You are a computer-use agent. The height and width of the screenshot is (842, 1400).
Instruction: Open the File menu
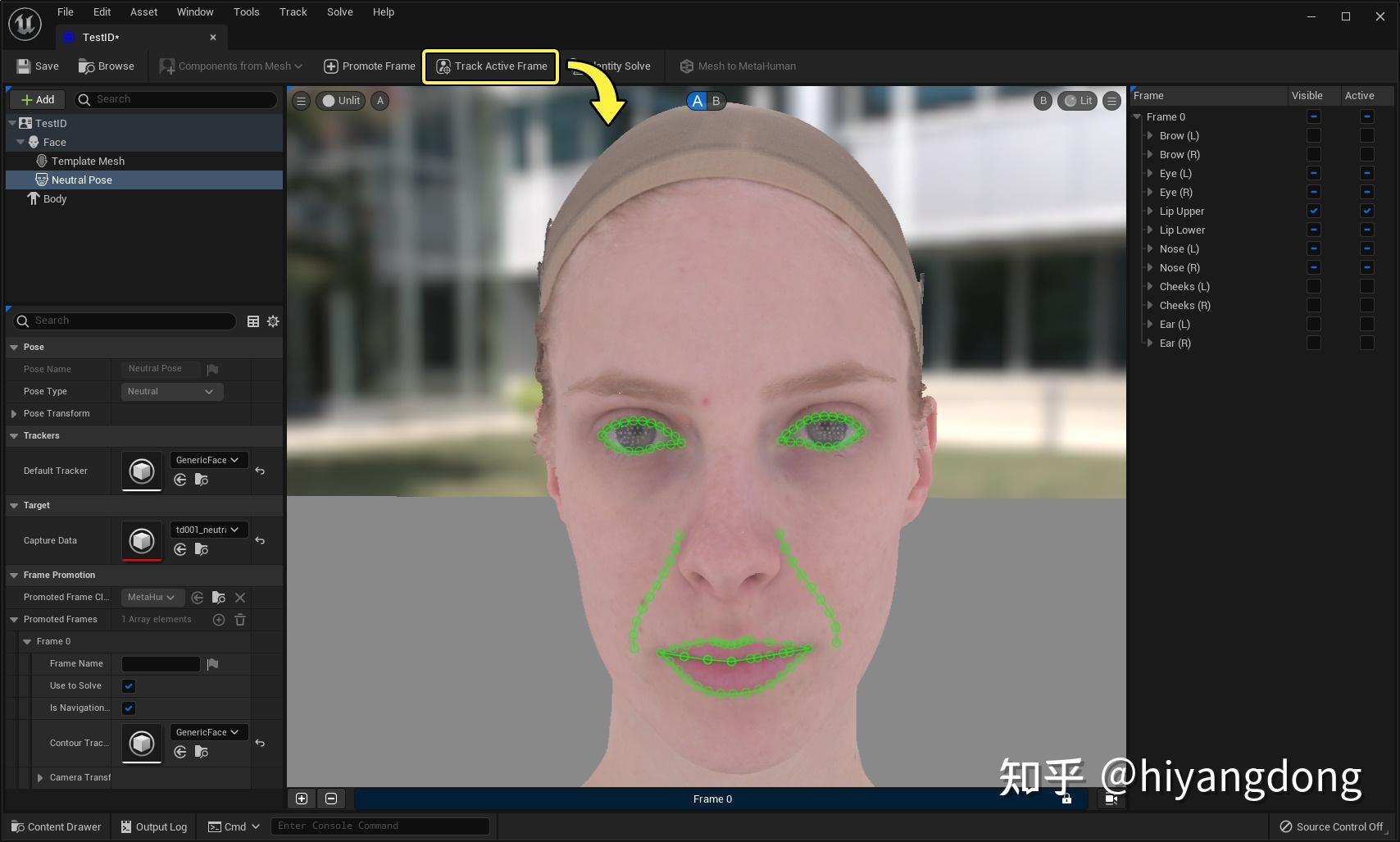[66, 11]
